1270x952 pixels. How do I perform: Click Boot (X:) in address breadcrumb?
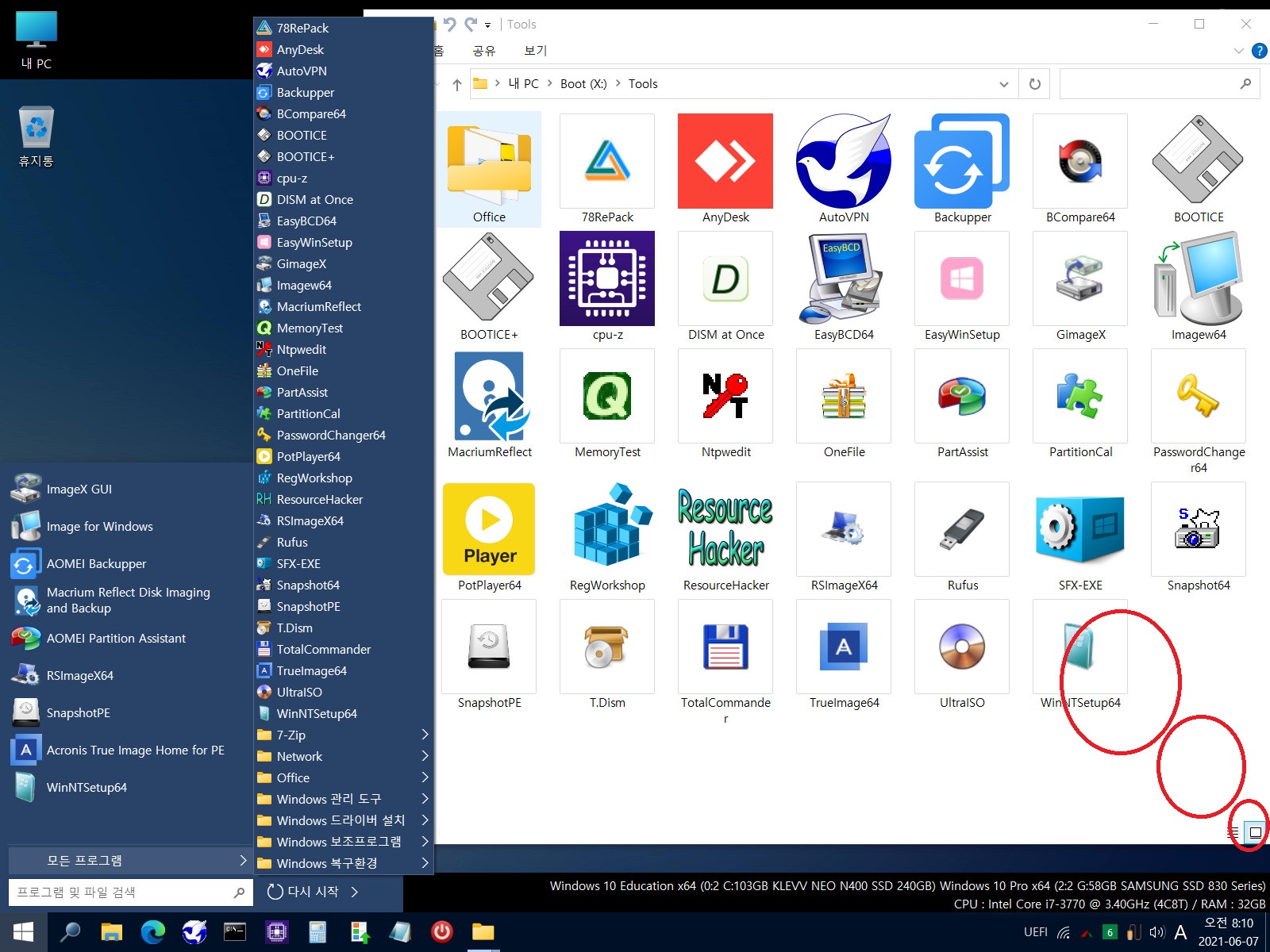(x=583, y=84)
